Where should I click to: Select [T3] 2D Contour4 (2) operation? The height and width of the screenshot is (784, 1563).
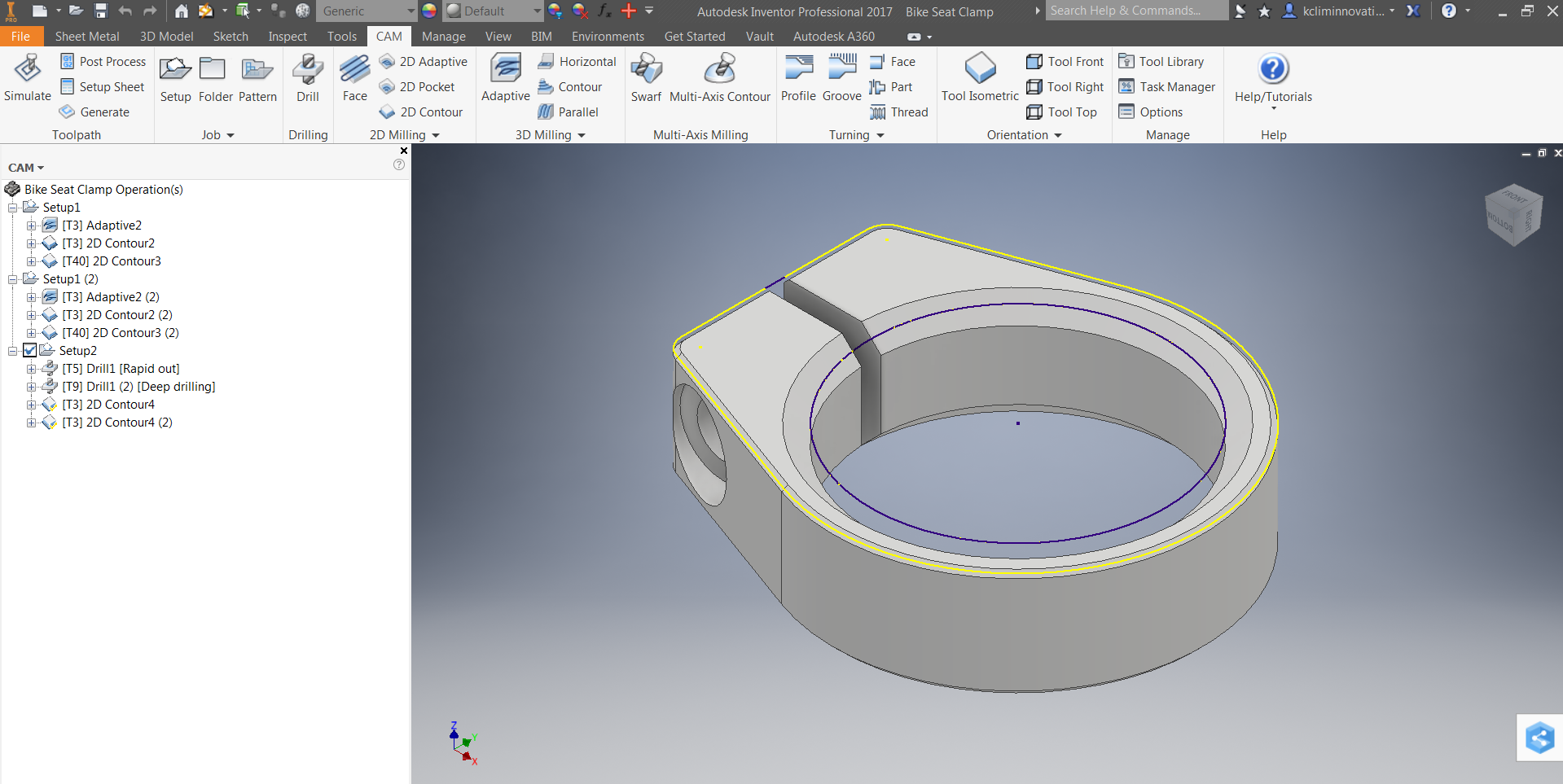(x=117, y=423)
